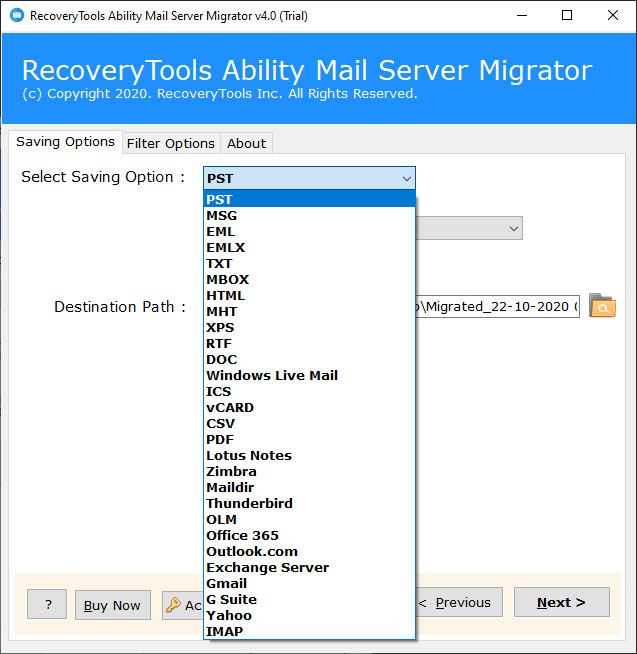The height and width of the screenshot is (654, 637).
Task: Pick Windows Live Mail option
Action: click(272, 375)
